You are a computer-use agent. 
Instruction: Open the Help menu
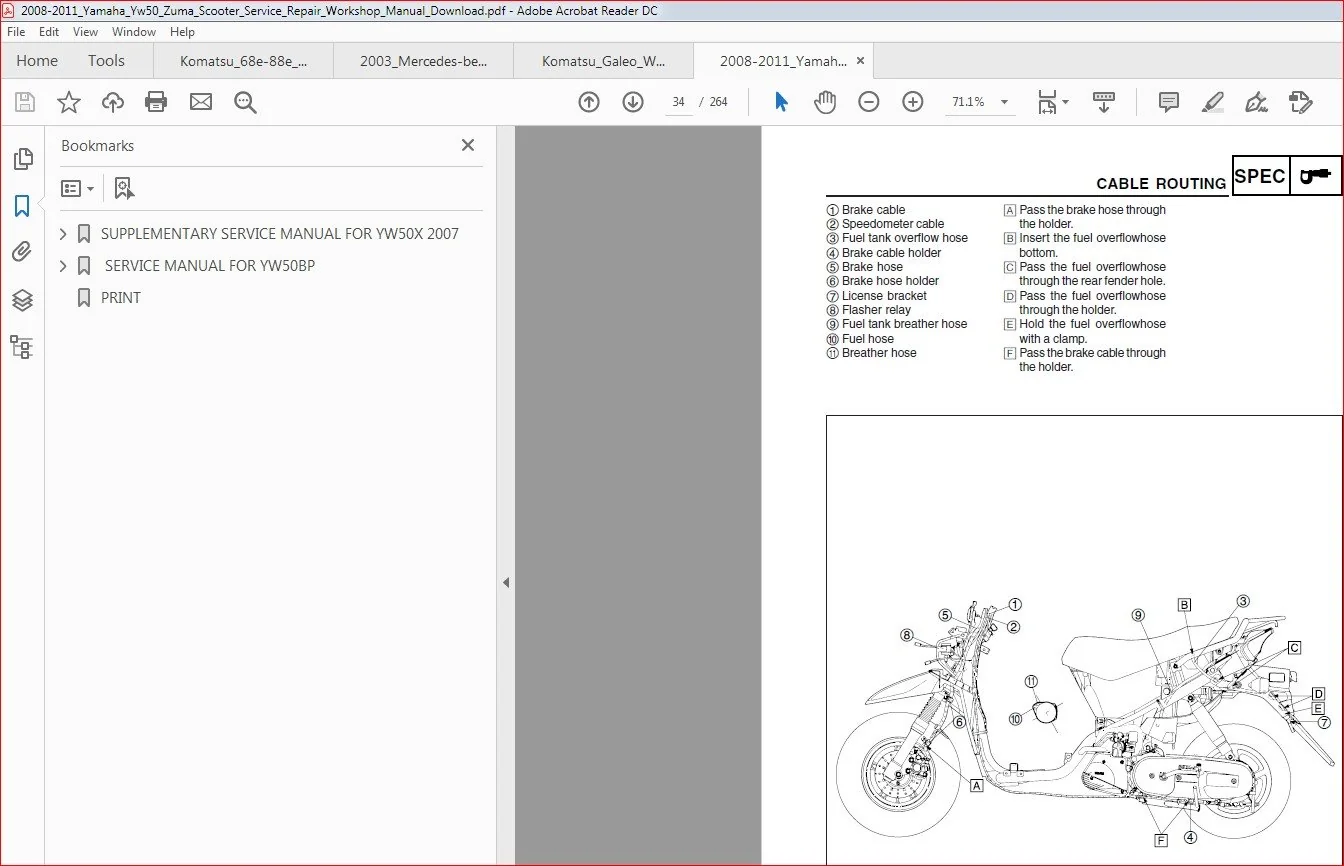182,32
